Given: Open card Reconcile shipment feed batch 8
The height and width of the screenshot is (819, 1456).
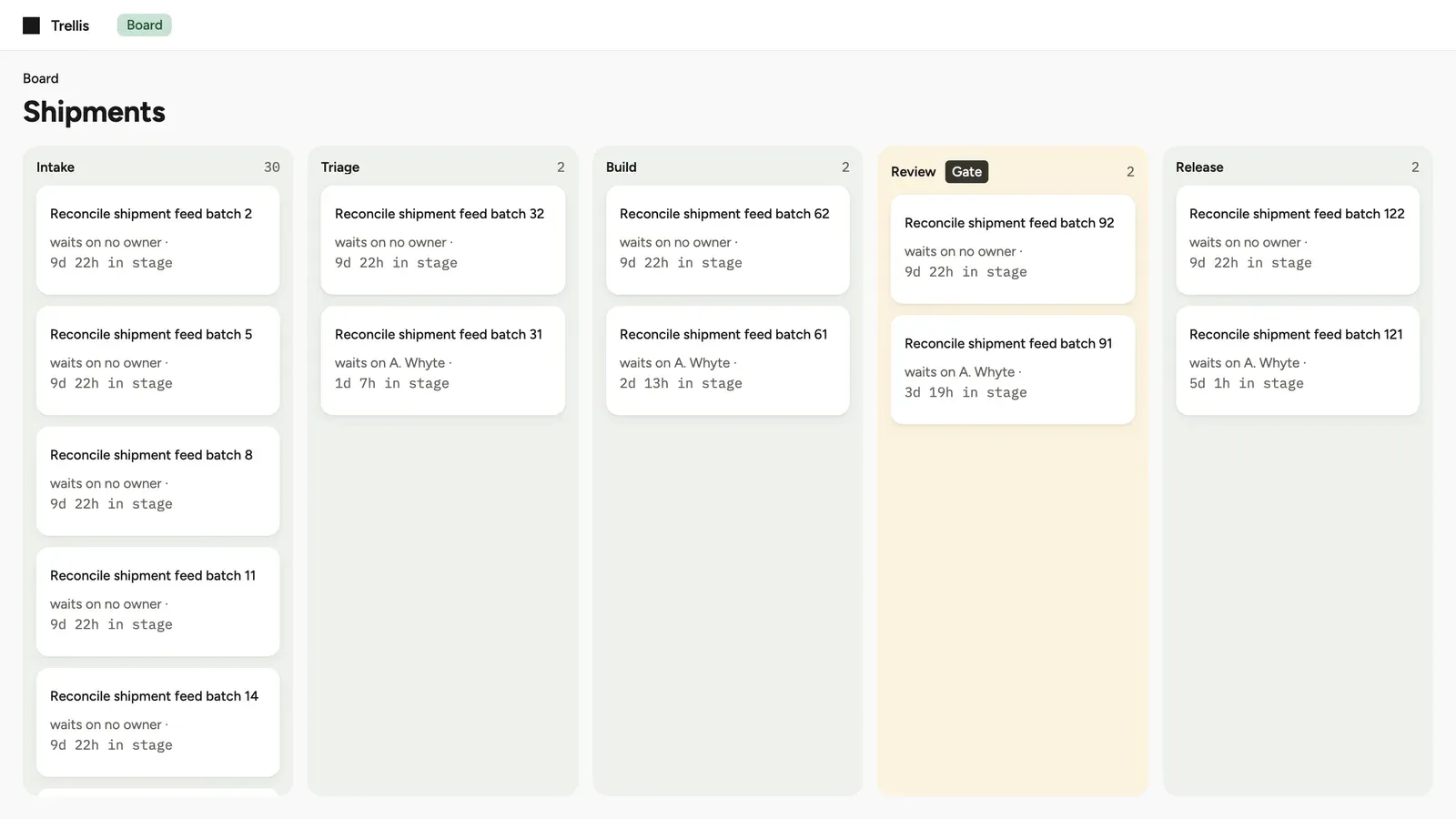Looking at the screenshot, I should coord(158,481).
